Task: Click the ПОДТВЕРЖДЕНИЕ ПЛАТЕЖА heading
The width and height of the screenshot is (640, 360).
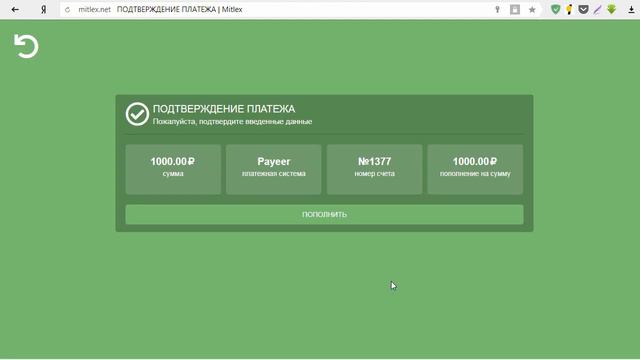Action: 224,109
